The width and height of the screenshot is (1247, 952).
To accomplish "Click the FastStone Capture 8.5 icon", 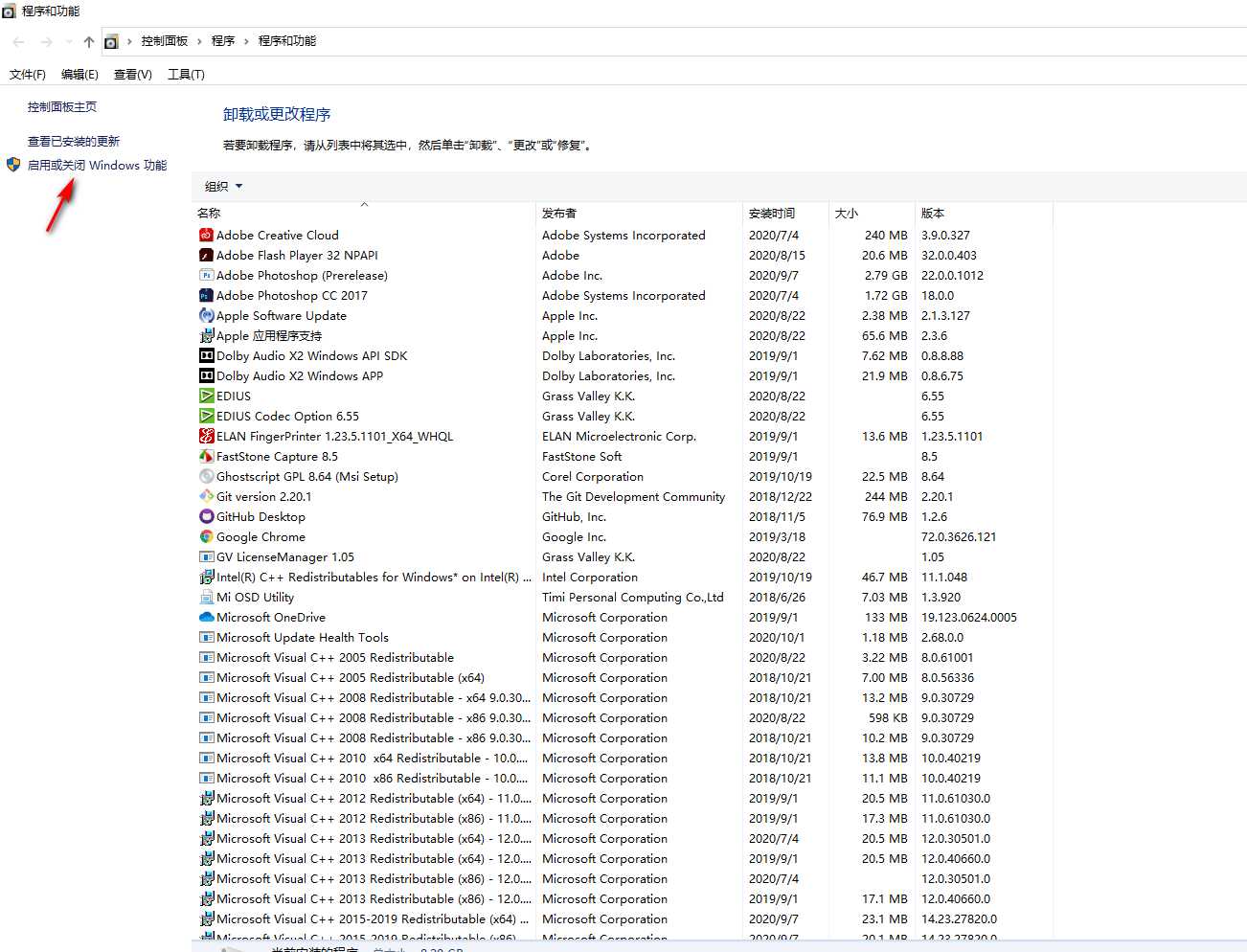I will (206, 456).
